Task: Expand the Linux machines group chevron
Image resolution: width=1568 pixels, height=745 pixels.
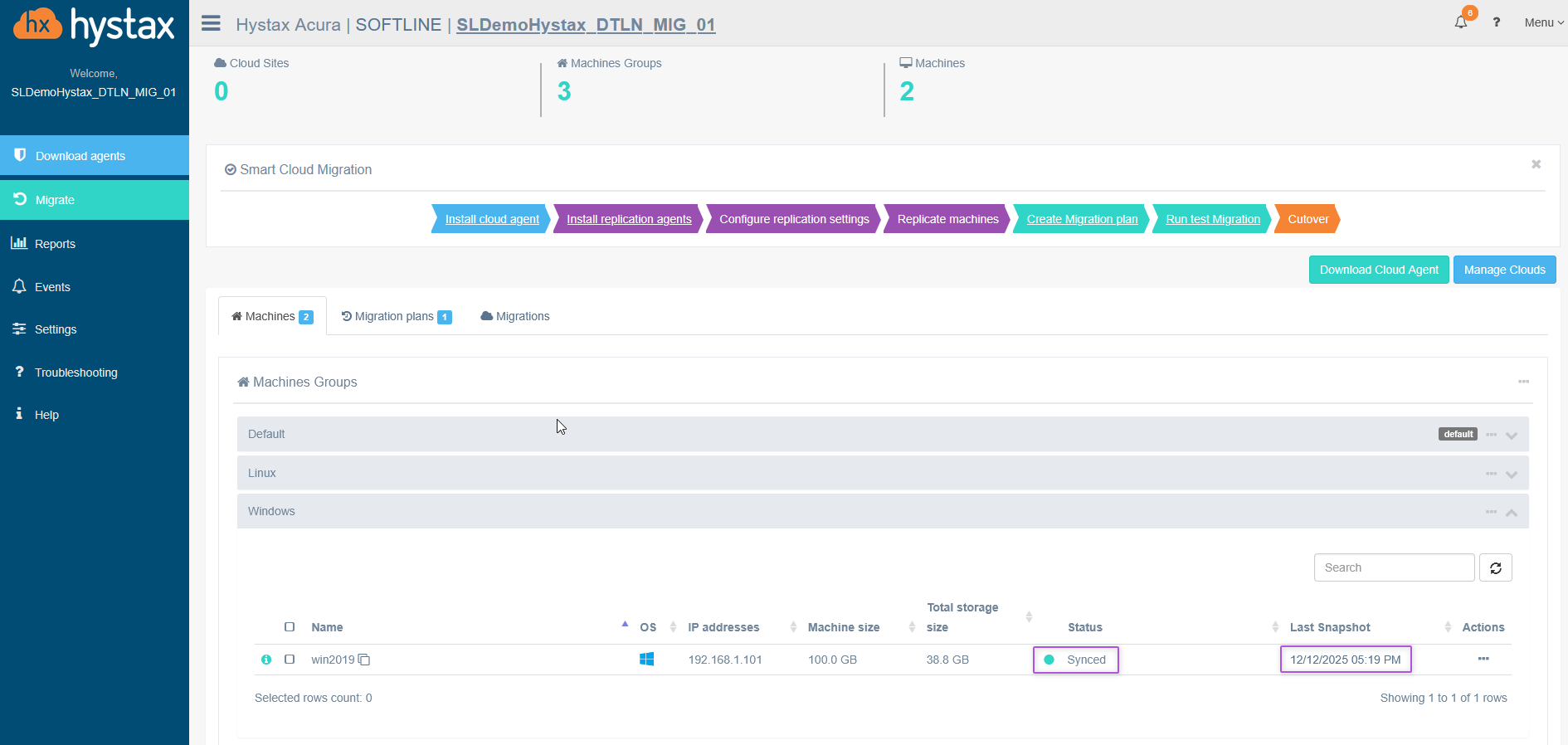Action: 1512,475
